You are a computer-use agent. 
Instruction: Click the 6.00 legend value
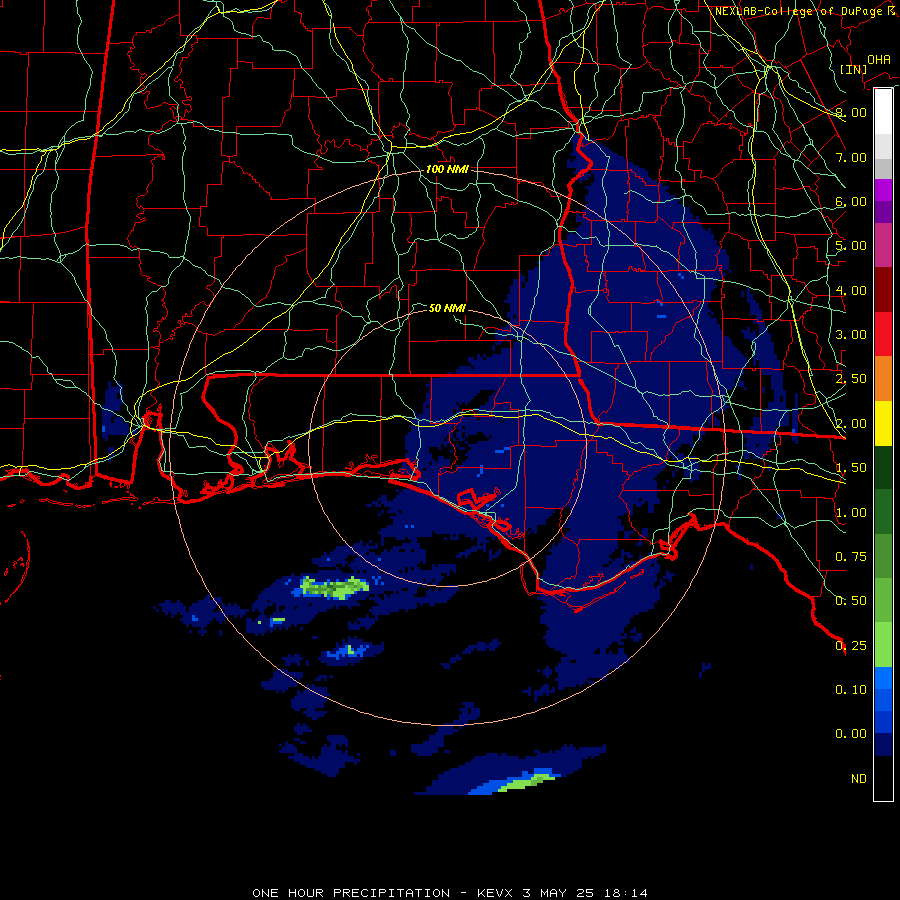[x=851, y=201]
